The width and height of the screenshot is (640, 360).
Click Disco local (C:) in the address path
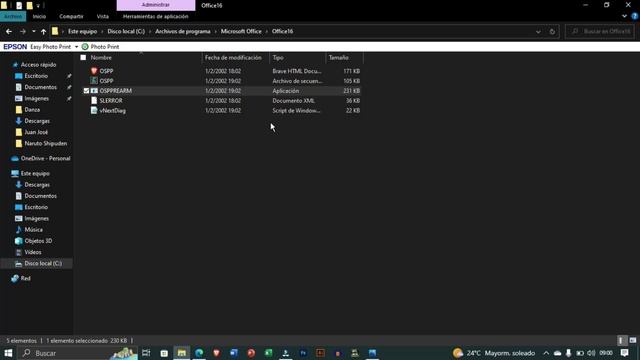[126, 31]
